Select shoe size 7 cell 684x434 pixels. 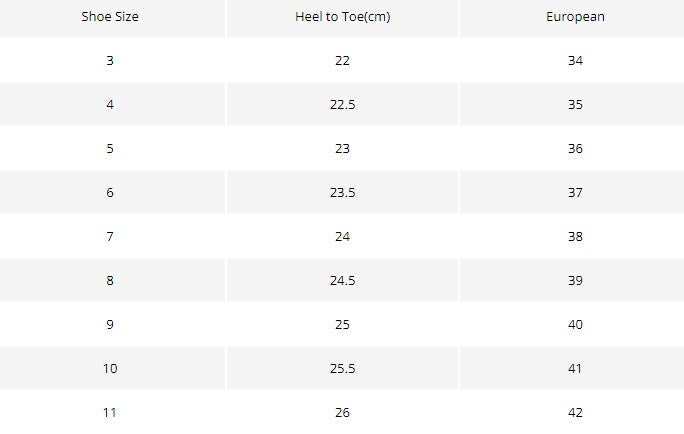click(110, 236)
